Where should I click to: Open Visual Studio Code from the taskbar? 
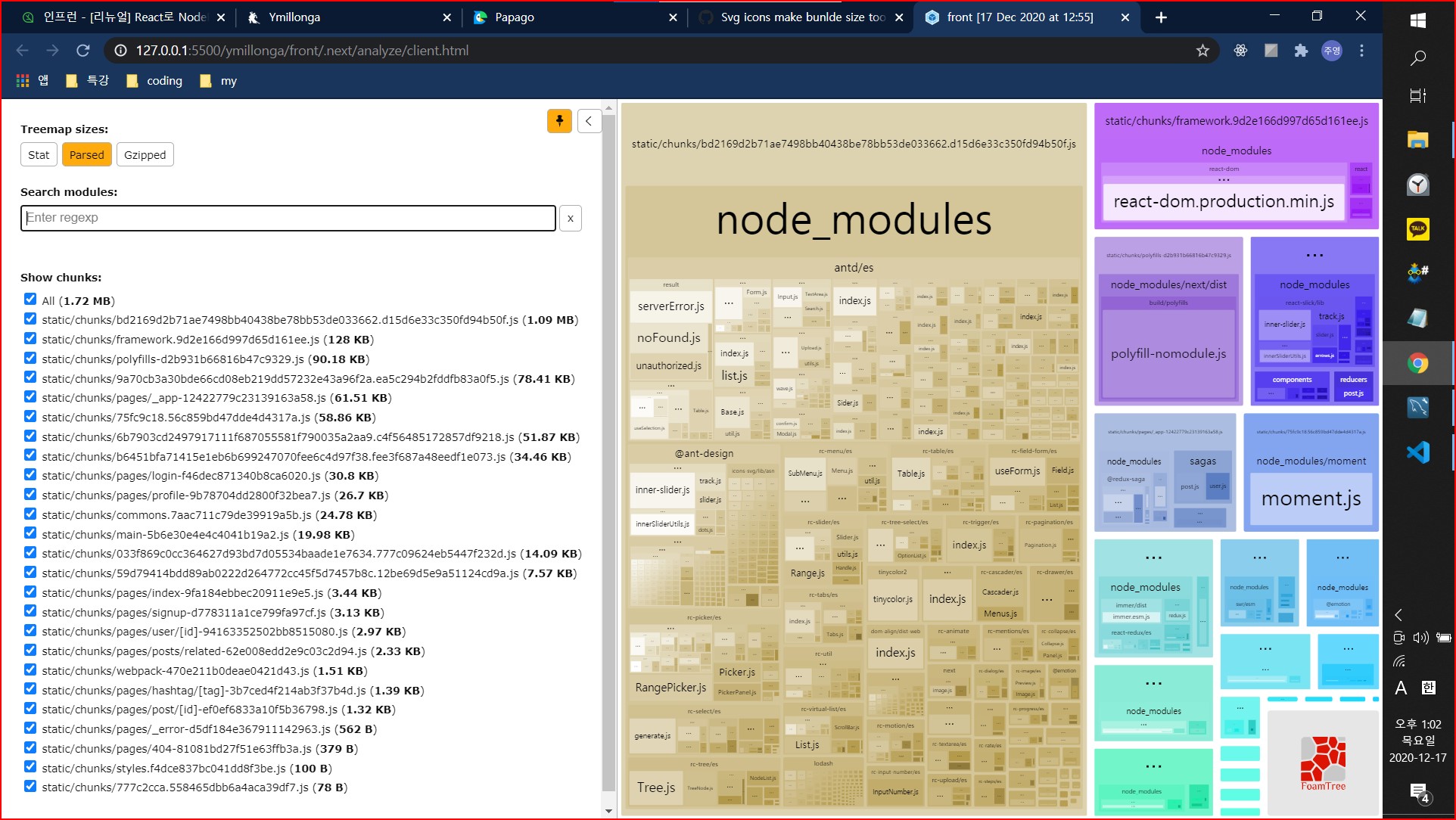click(x=1418, y=452)
